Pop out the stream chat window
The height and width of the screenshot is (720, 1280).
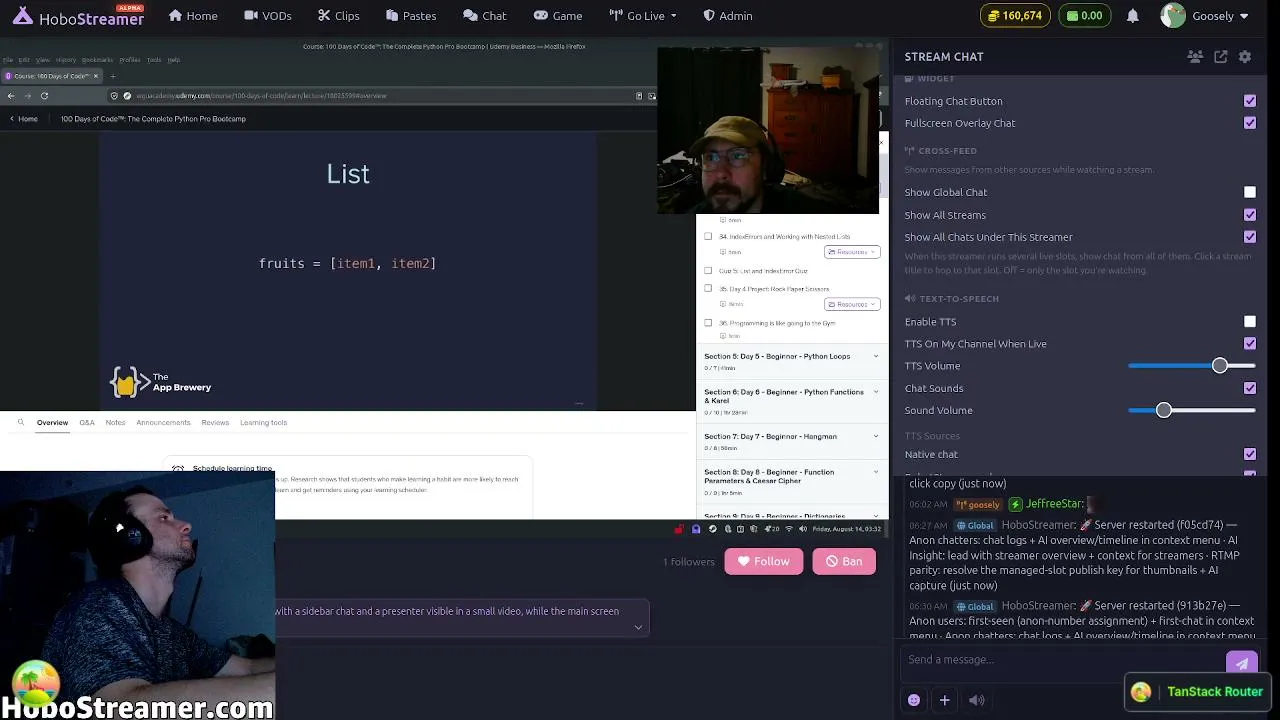point(1221,57)
